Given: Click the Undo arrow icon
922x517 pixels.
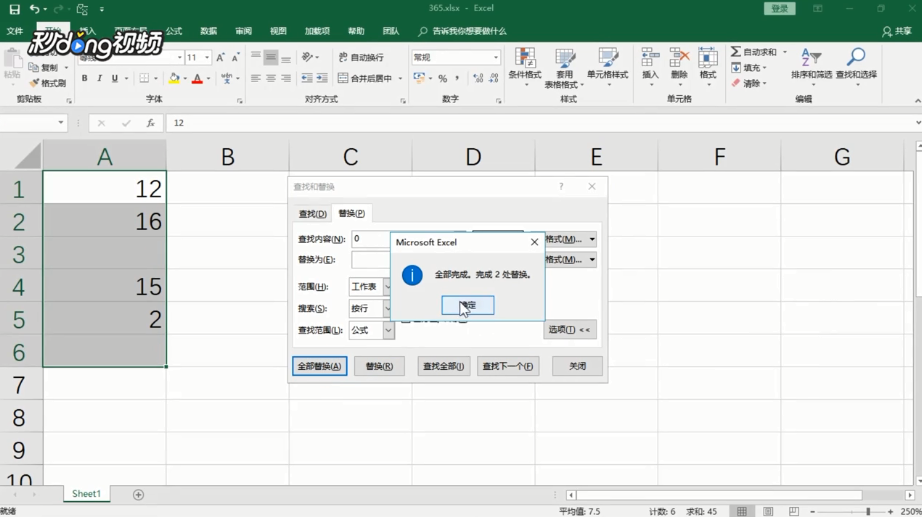Looking at the screenshot, I should (x=35, y=9).
